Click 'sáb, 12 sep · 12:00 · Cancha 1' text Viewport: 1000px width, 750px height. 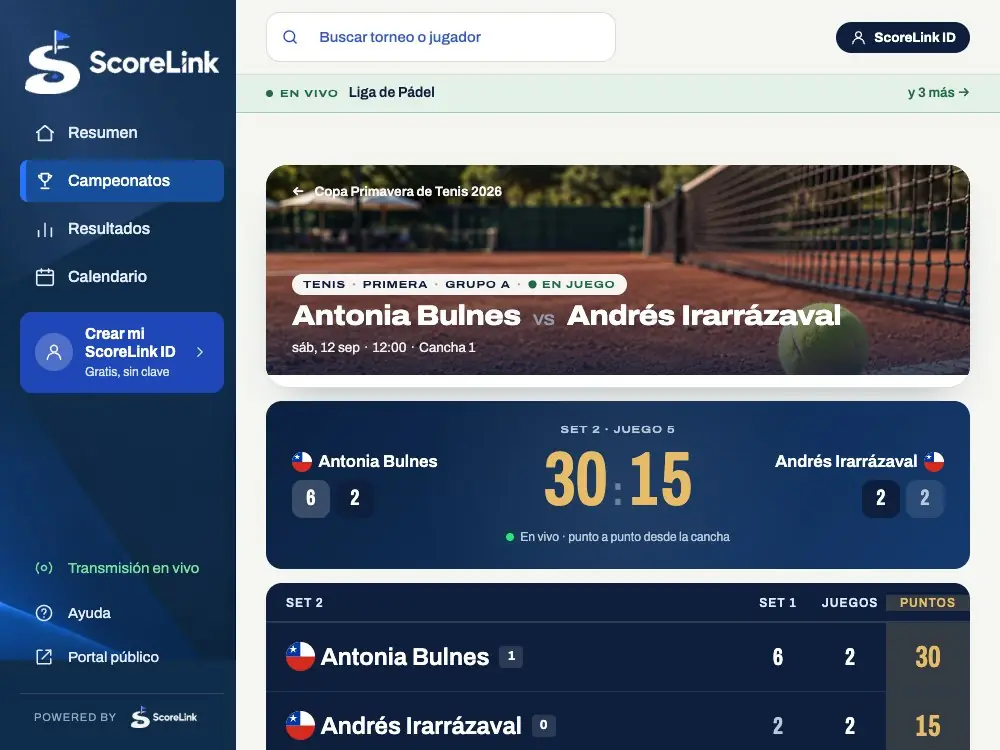[384, 348]
